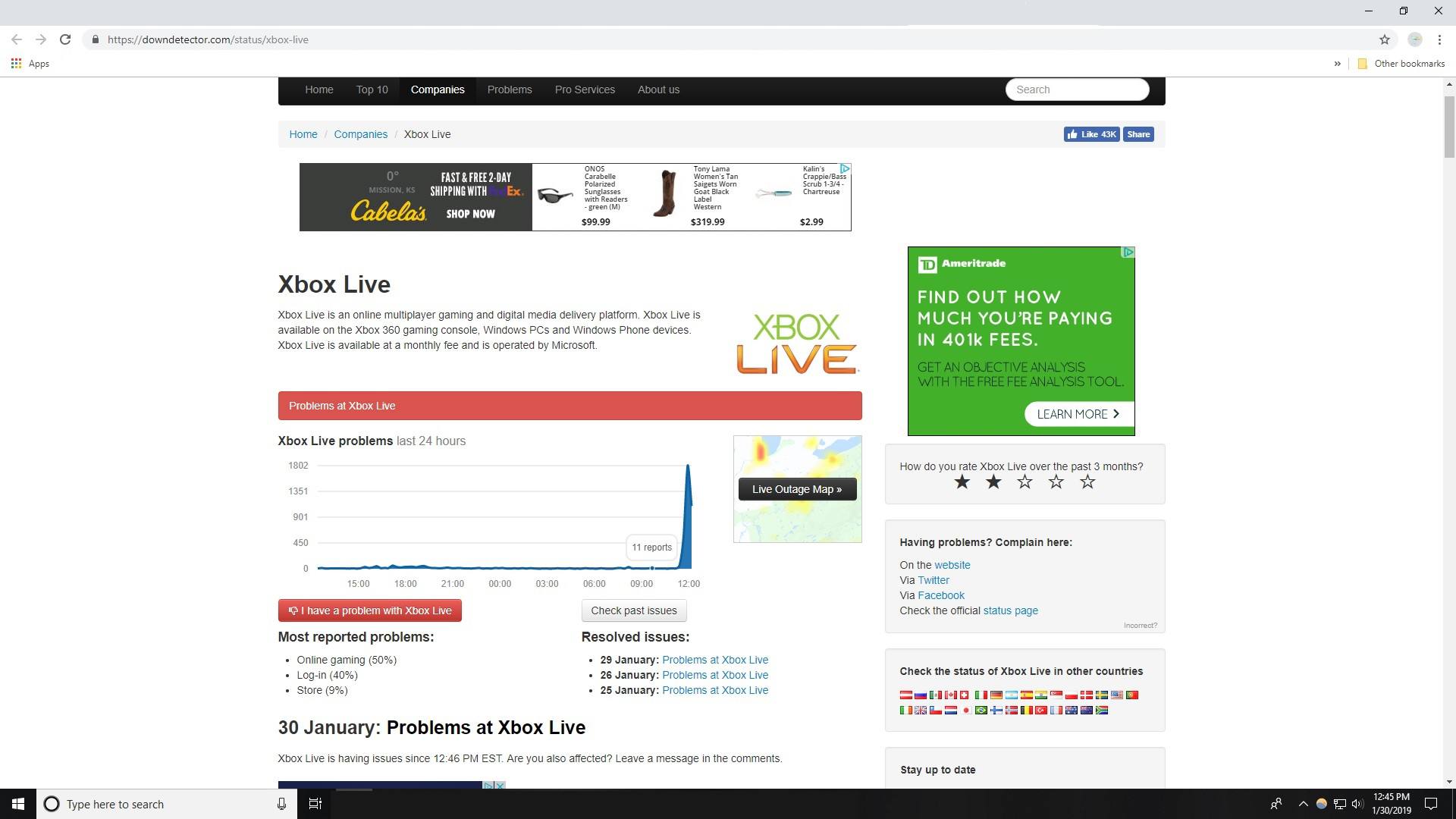Click the Spain flag icon
Image resolution: width=1456 pixels, height=819 pixels.
1027,695
